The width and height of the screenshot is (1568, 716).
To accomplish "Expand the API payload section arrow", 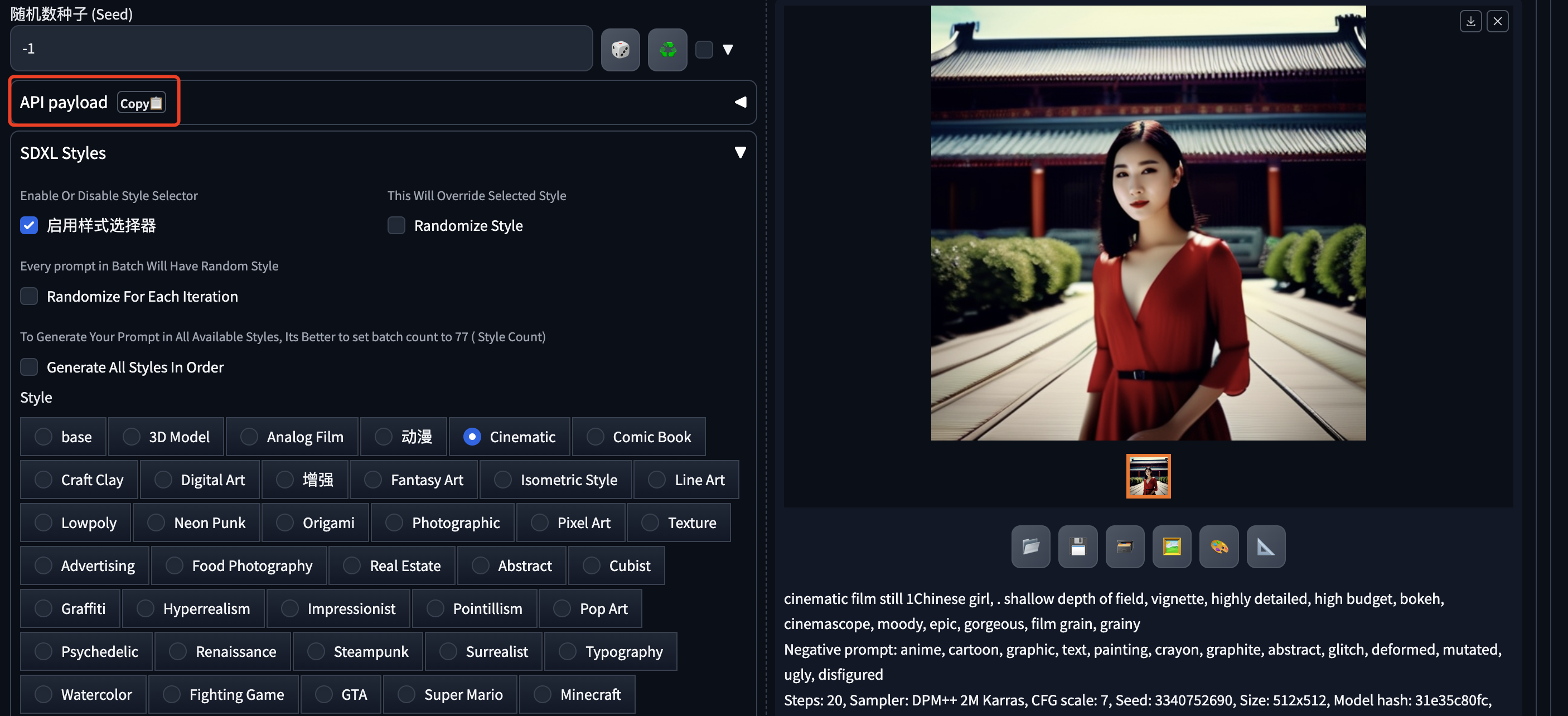I will coord(740,102).
